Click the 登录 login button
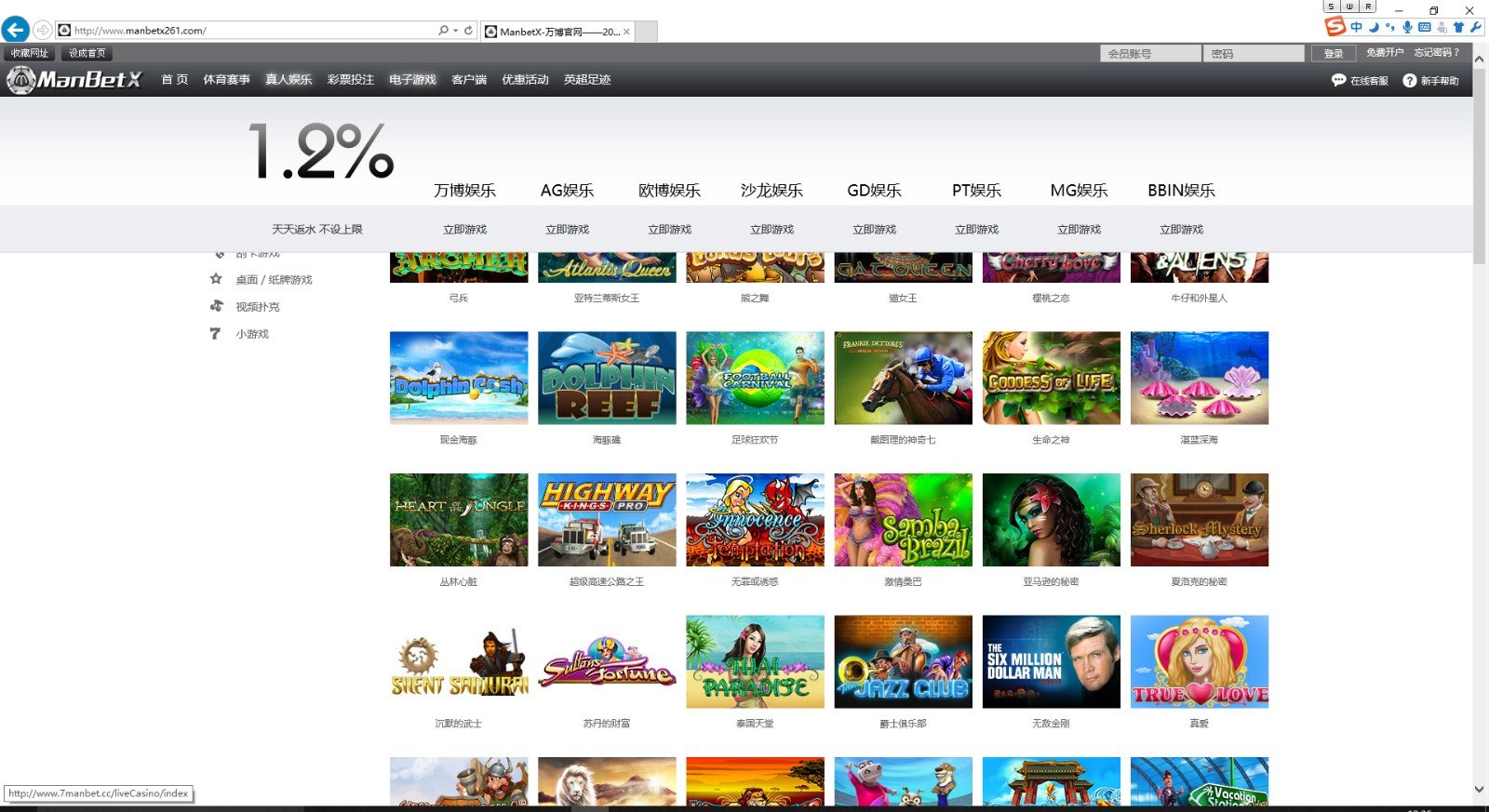The height and width of the screenshot is (812, 1489). [x=1333, y=54]
